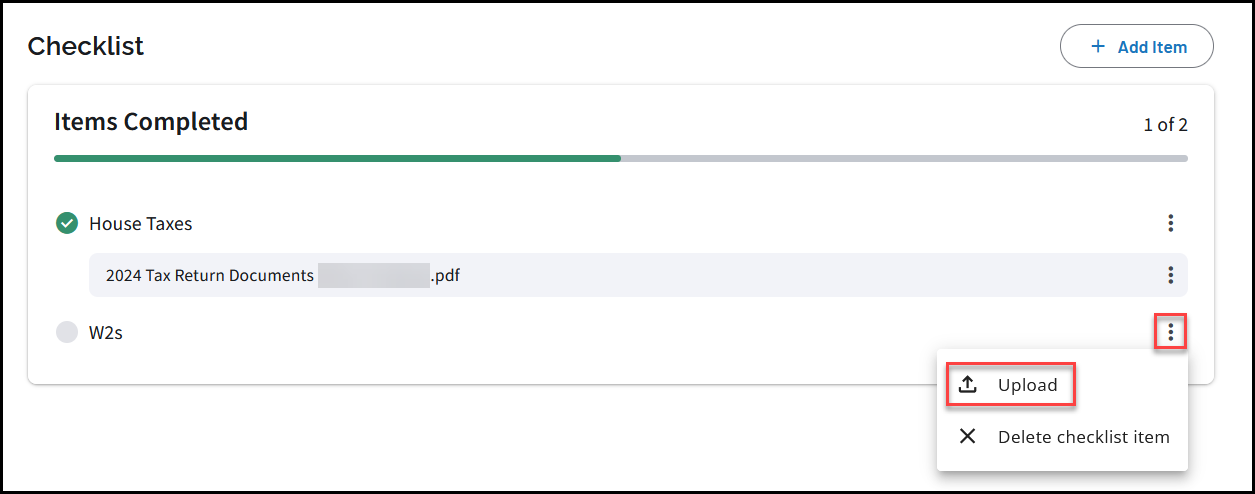The height and width of the screenshot is (494, 1255).
Task: Click the Checklist heading
Action: (86, 46)
